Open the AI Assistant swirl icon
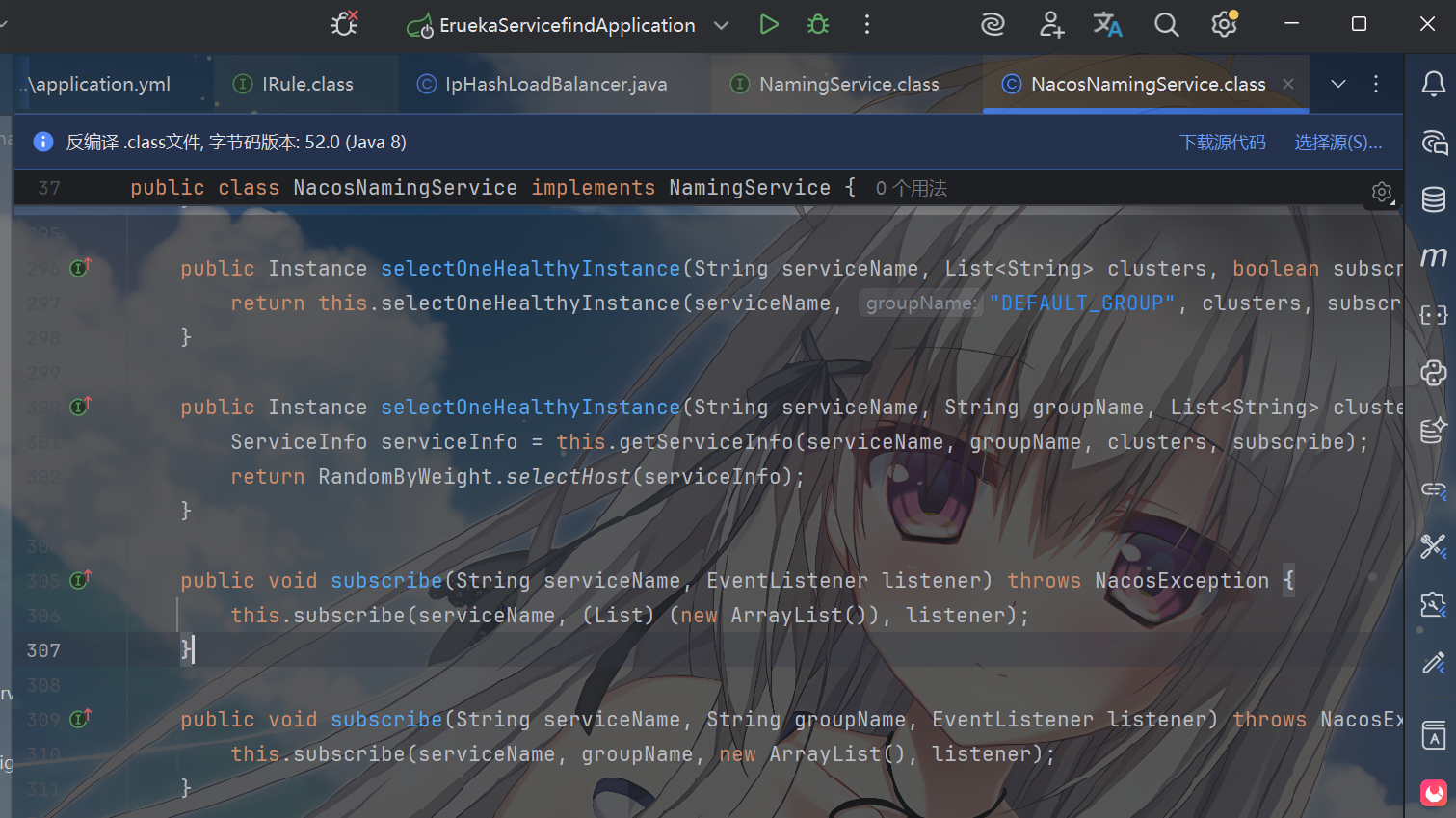Screen dimensions: 1456x818 993,25
